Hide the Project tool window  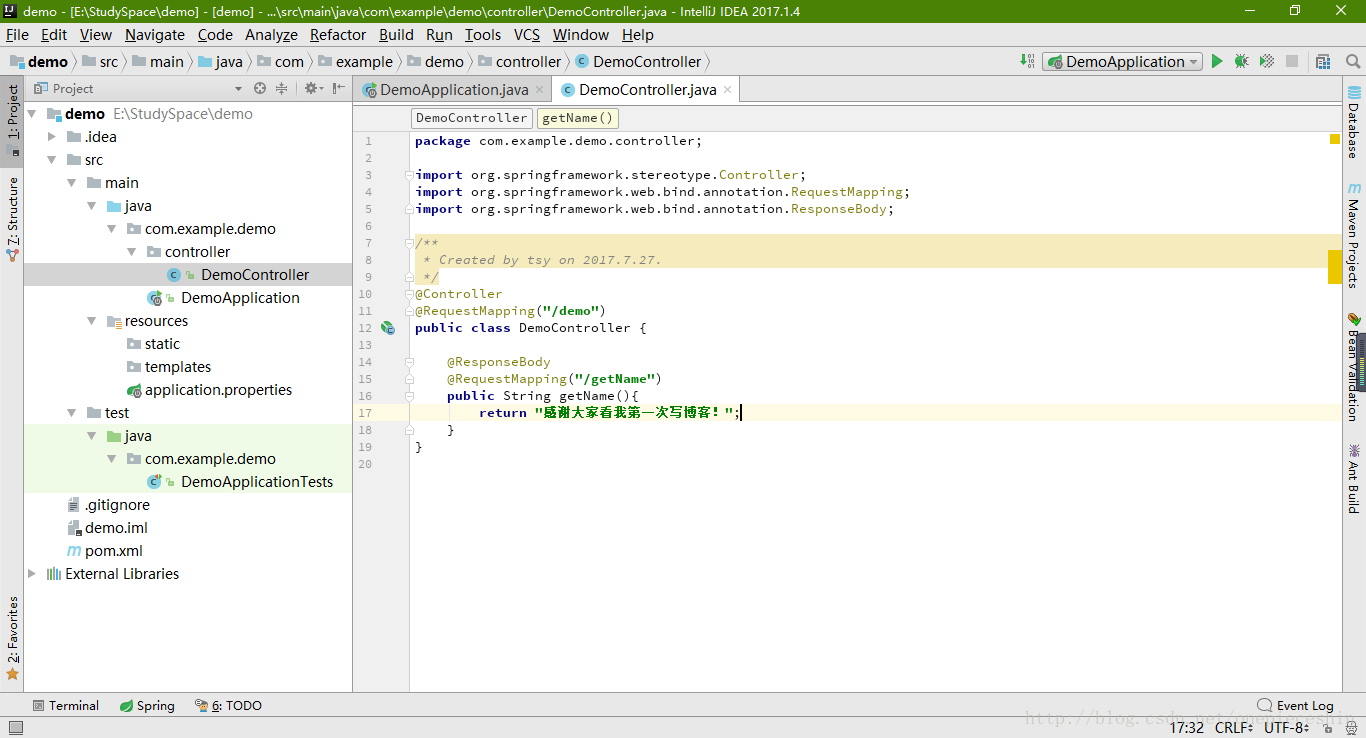339,88
